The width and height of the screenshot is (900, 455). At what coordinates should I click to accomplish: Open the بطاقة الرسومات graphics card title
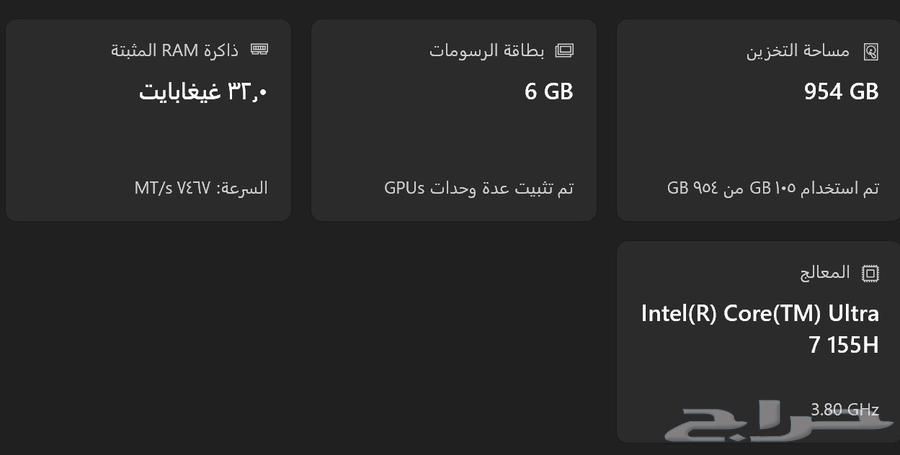[487, 50]
